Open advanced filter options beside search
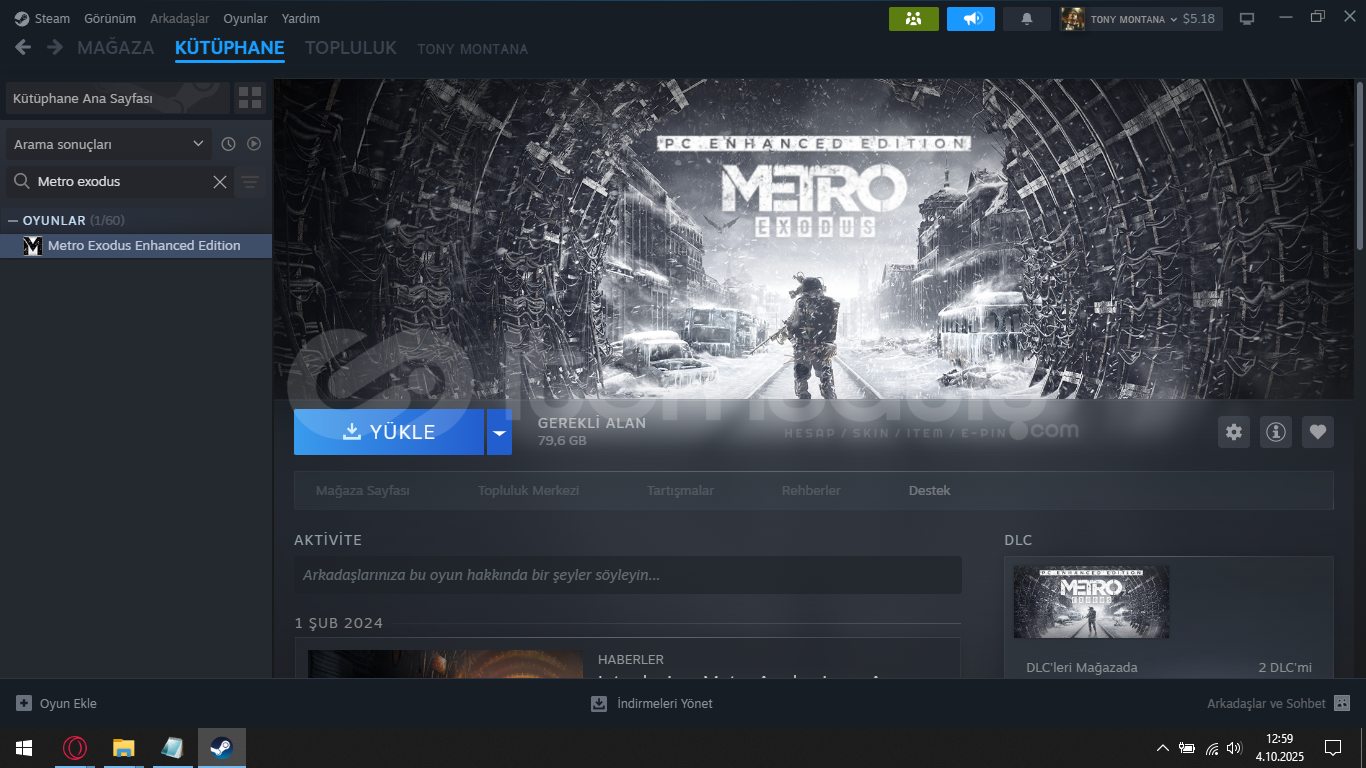 250,182
